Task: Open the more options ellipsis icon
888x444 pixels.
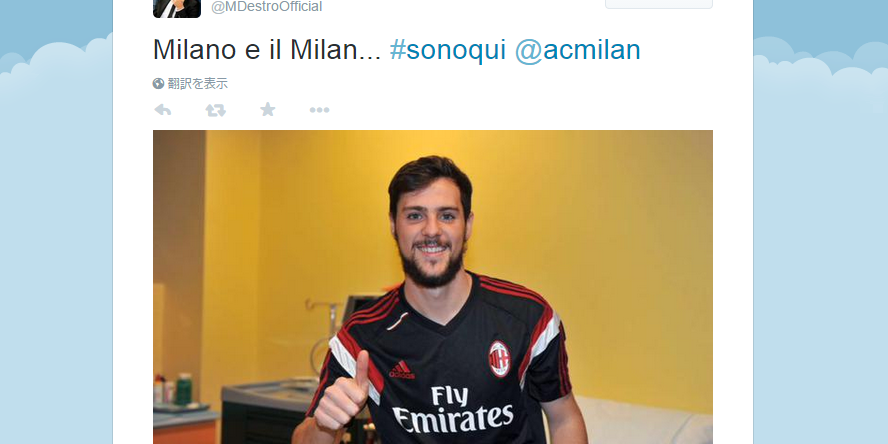Action: pyautogui.click(x=319, y=110)
